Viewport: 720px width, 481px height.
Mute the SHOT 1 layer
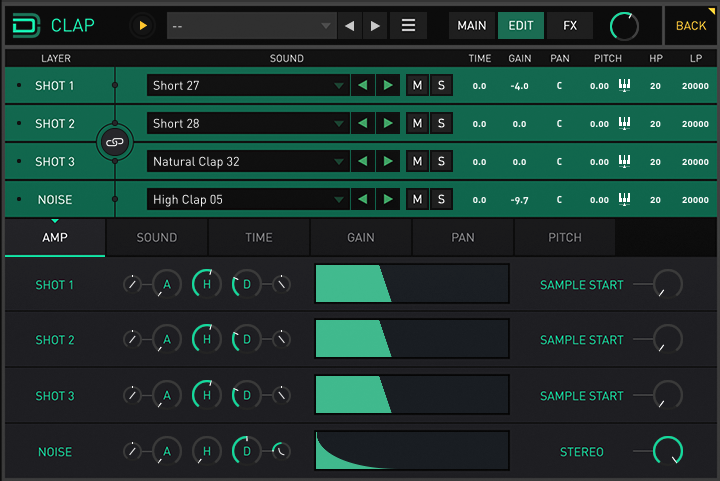pyautogui.click(x=417, y=86)
